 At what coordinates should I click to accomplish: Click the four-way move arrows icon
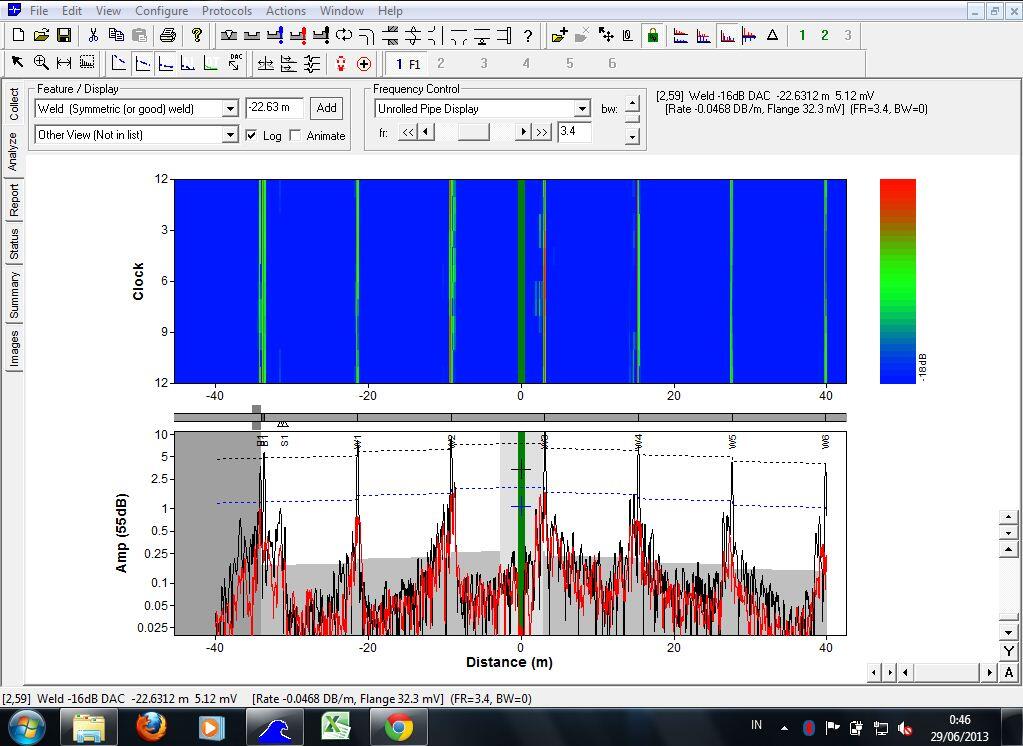tap(606, 35)
